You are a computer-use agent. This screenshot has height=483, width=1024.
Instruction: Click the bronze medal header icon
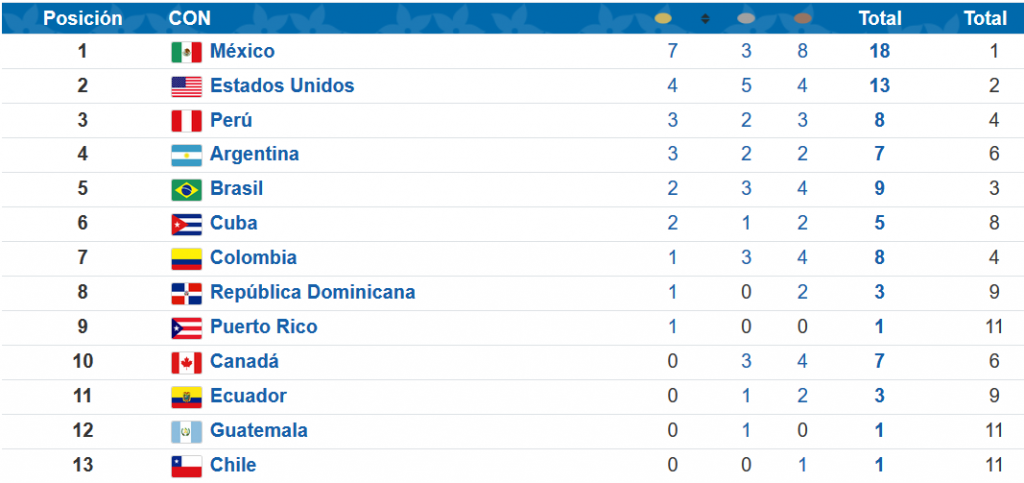(802, 19)
